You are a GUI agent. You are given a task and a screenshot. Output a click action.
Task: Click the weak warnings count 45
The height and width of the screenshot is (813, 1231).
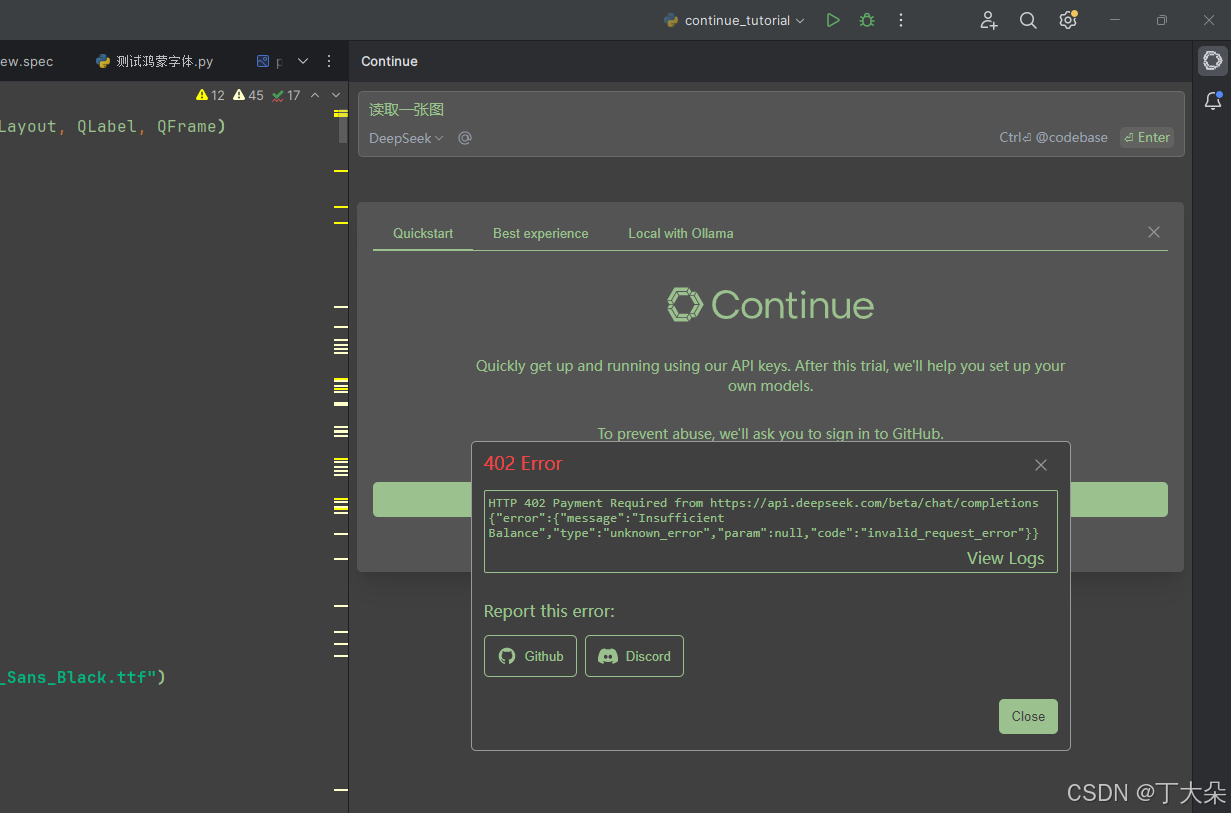pos(248,95)
